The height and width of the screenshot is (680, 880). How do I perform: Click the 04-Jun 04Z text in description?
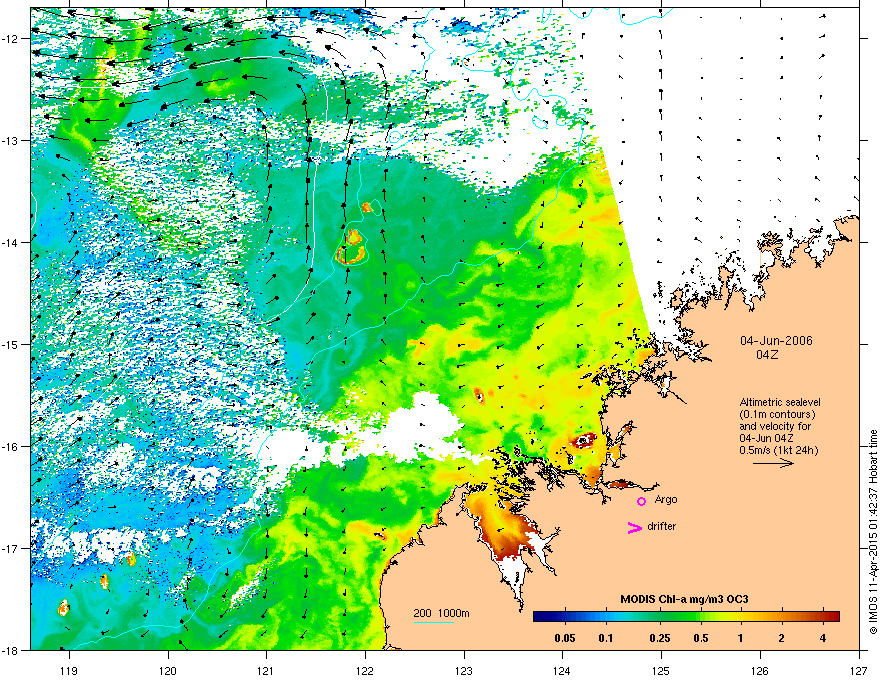pyautogui.click(x=766, y=438)
